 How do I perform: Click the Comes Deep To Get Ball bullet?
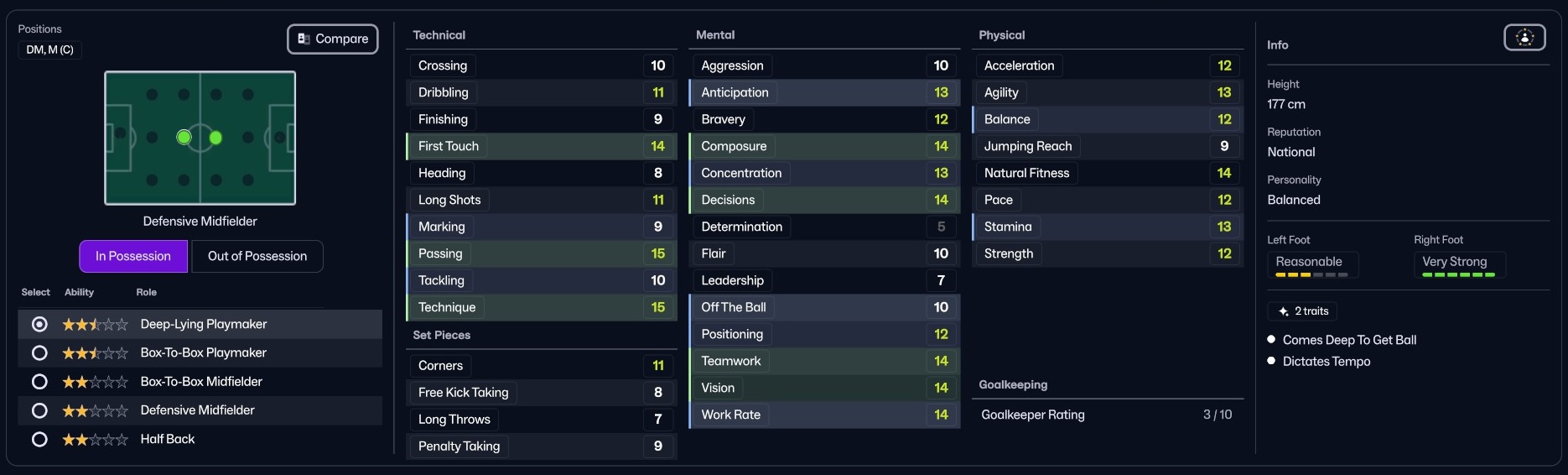point(1271,340)
